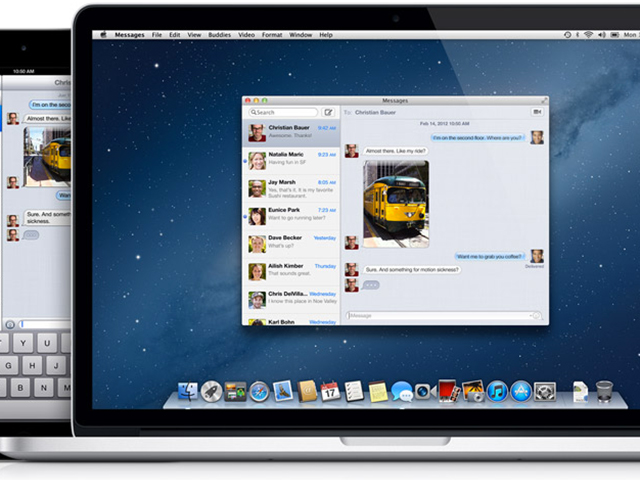This screenshot has height=480, width=640.
Task: Select Chris DeVilla conversation
Action: (x=291, y=300)
